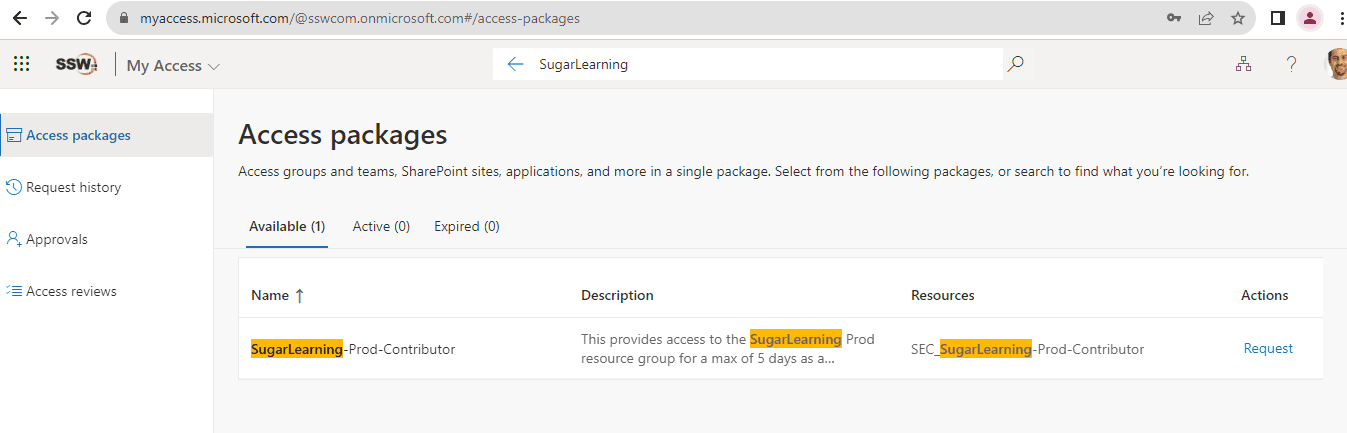The height and width of the screenshot is (433, 1347).
Task: Open the app launcher waffle icon
Action: [x=21, y=64]
